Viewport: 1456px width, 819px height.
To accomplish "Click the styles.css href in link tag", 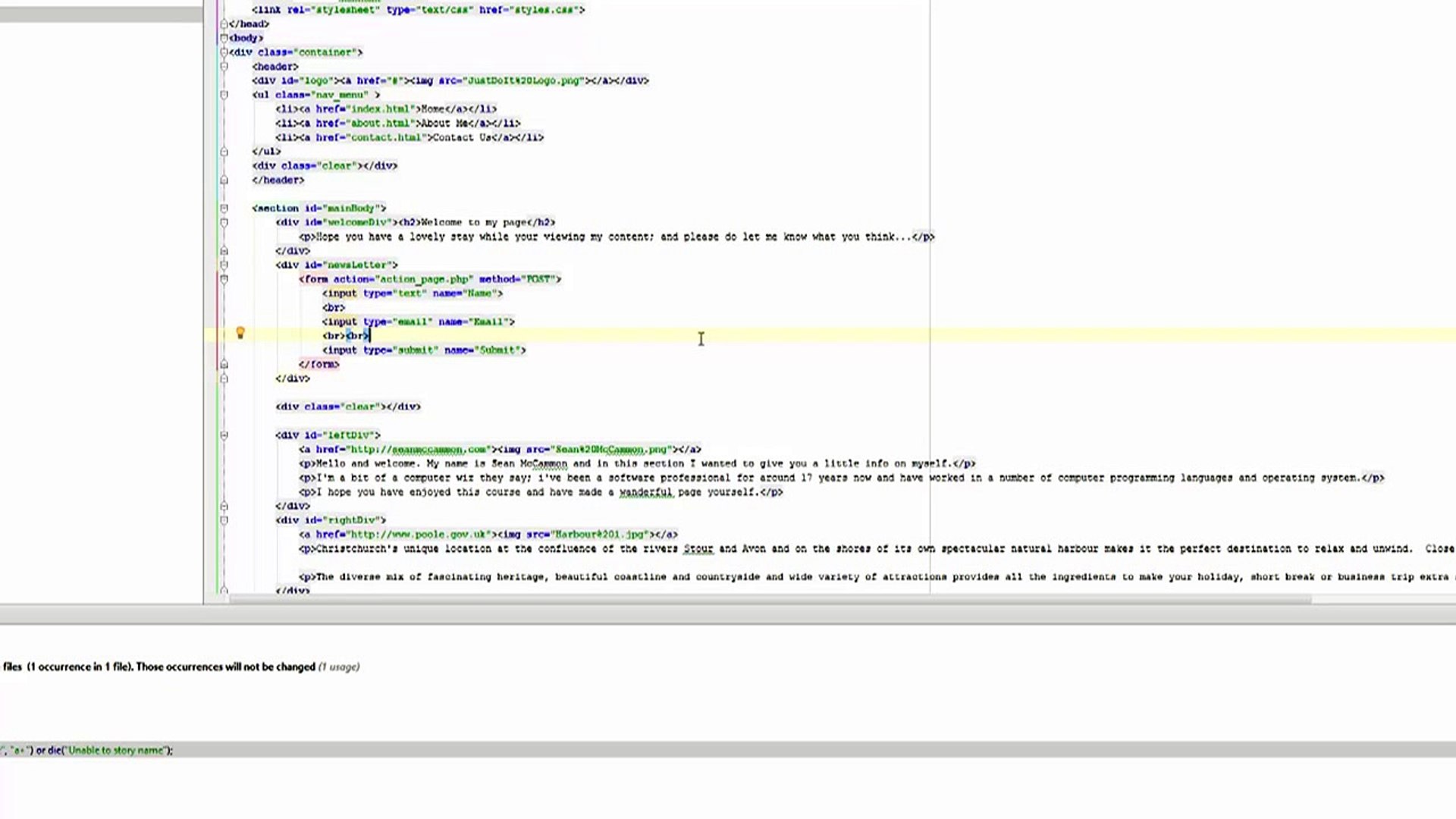I will click(544, 10).
